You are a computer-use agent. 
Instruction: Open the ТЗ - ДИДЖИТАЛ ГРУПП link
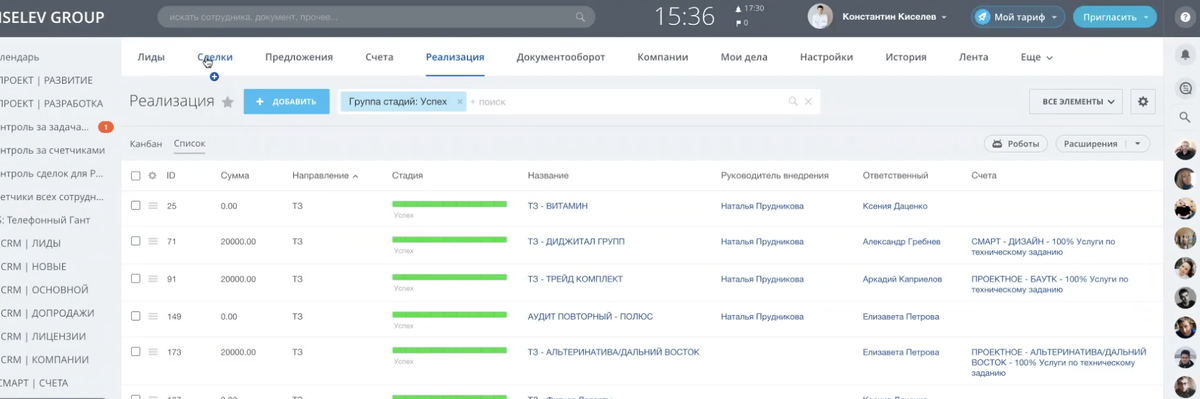[x=576, y=241]
